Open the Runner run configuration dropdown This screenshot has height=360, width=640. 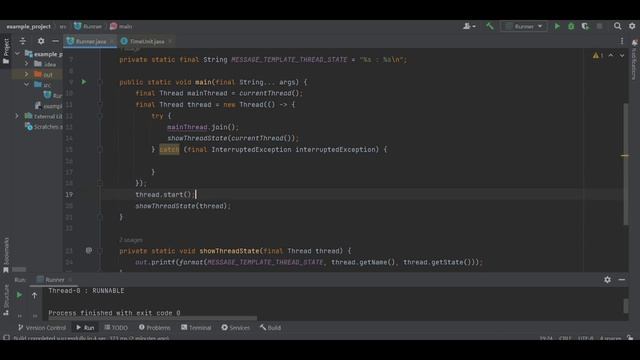coord(524,27)
